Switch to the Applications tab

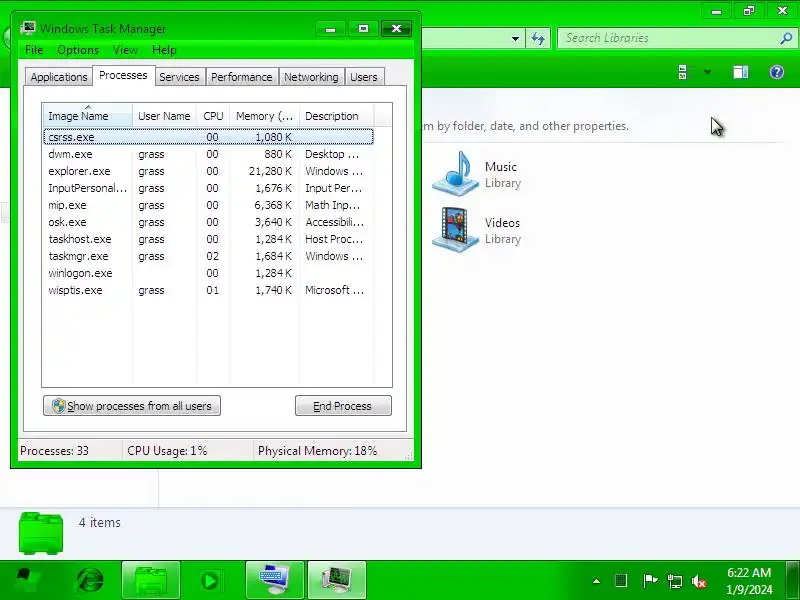click(x=59, y=77)
